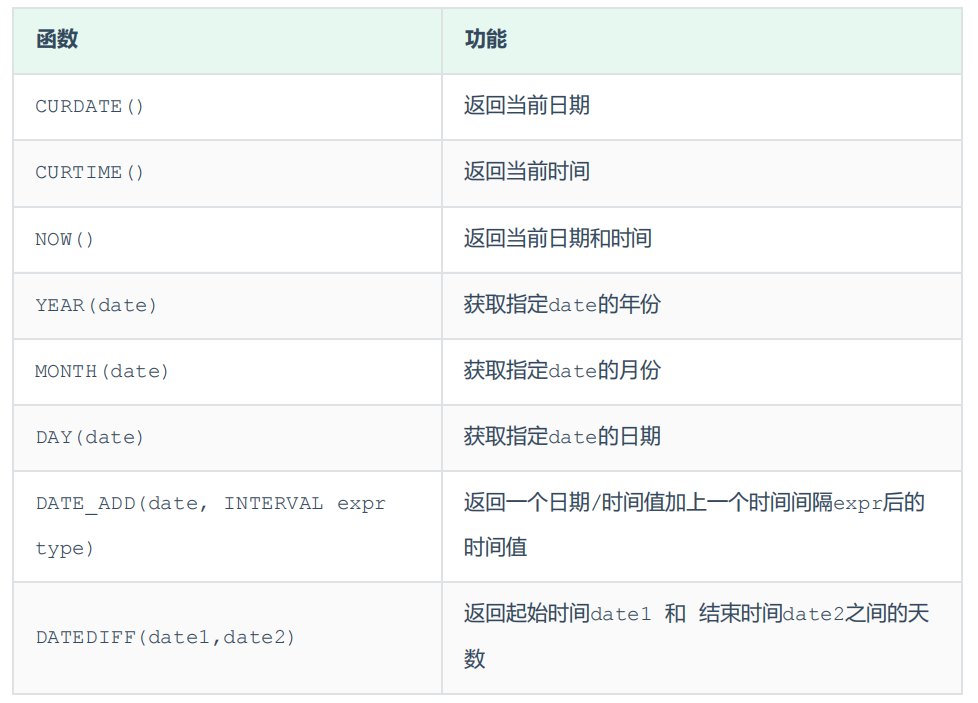Select the 返回当前日期和时间 description cell
This screenshot has height=703, width=978.
558,238
